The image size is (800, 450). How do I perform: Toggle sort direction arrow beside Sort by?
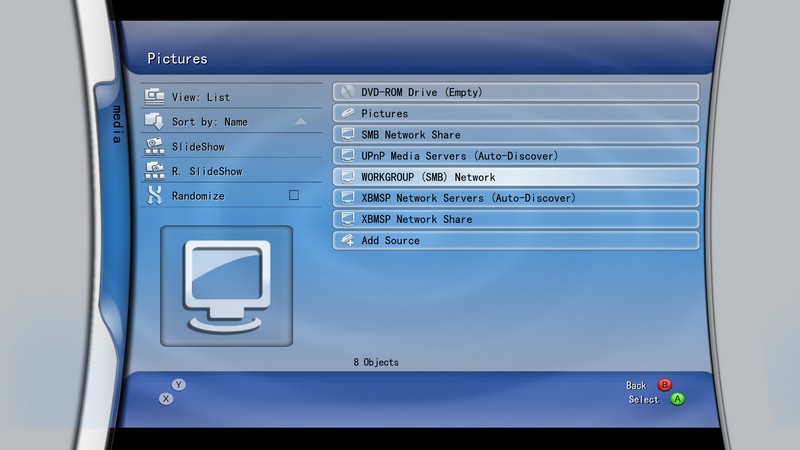pos(301,122)
